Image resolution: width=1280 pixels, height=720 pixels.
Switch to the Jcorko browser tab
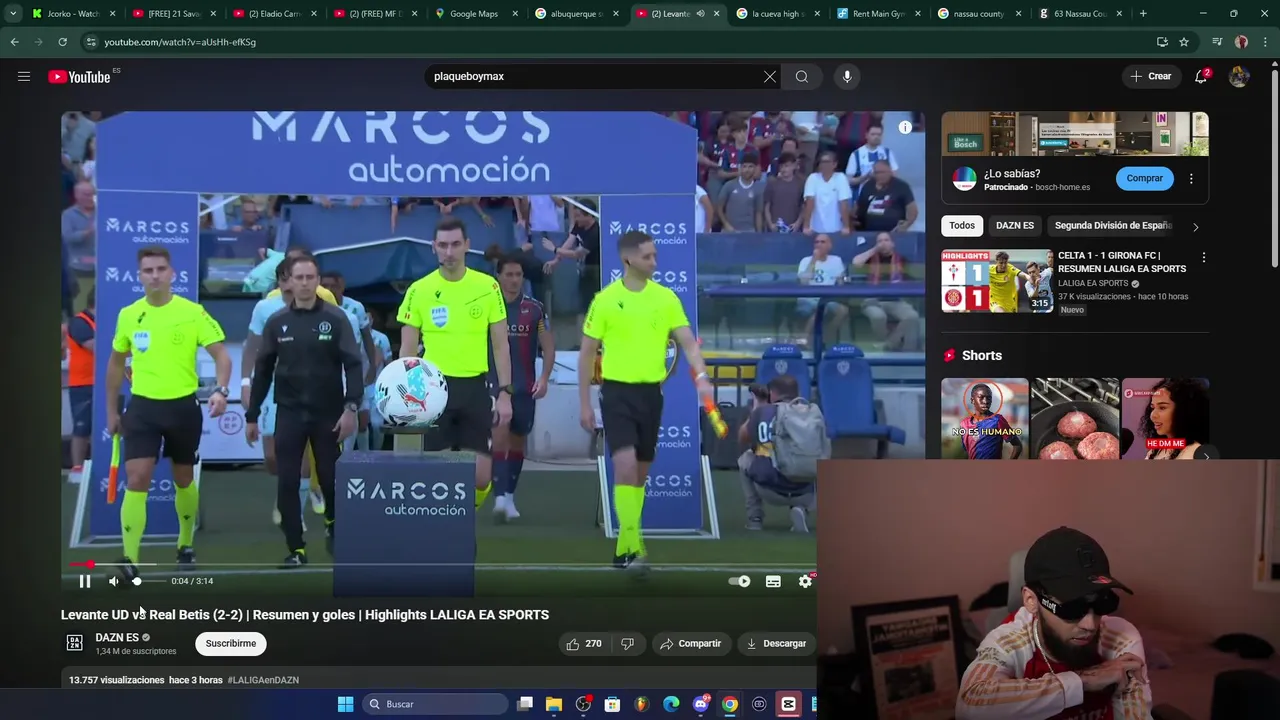click(x=73, y=14)
